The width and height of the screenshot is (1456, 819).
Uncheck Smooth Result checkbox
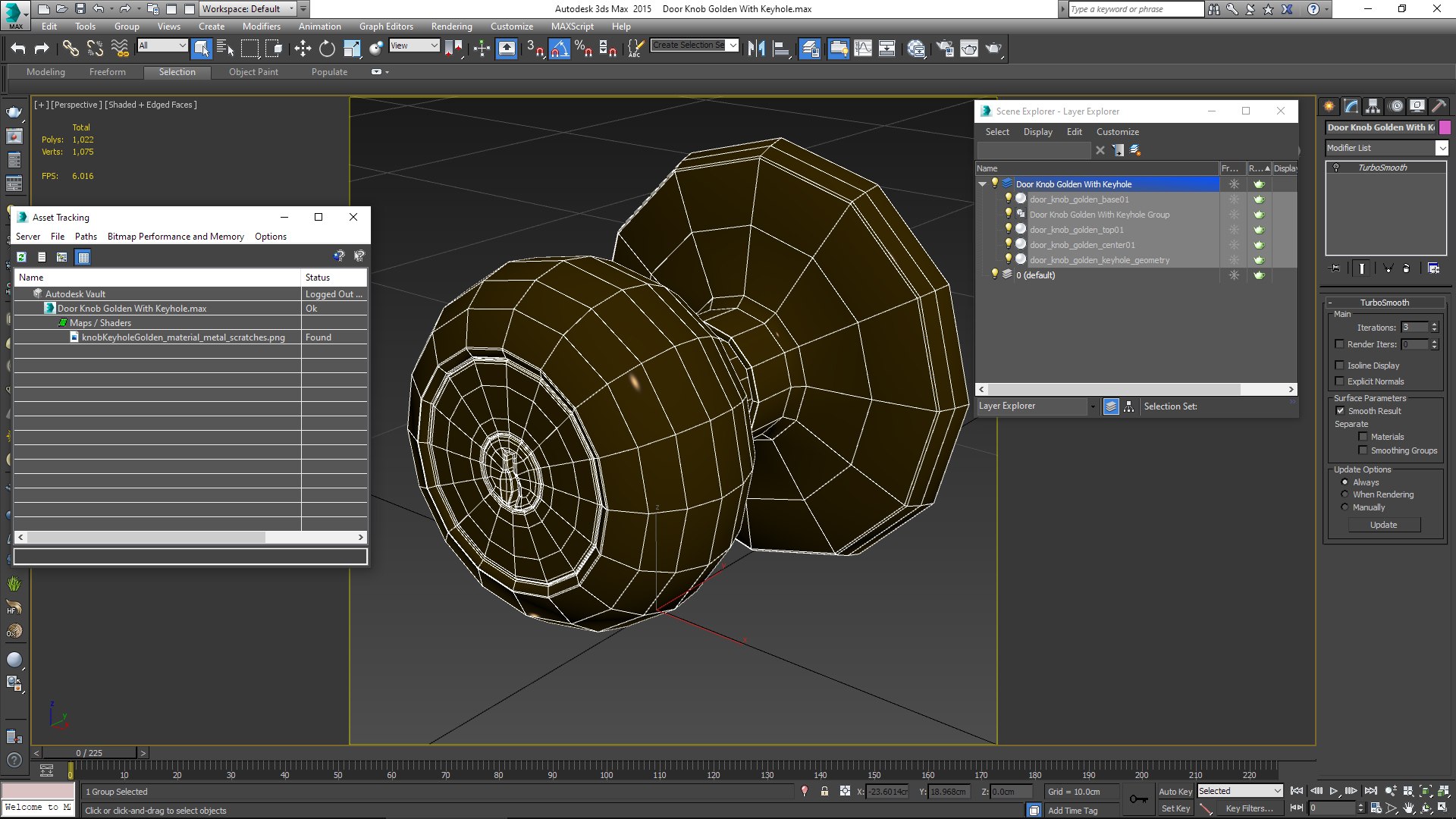pos(1340,411)
